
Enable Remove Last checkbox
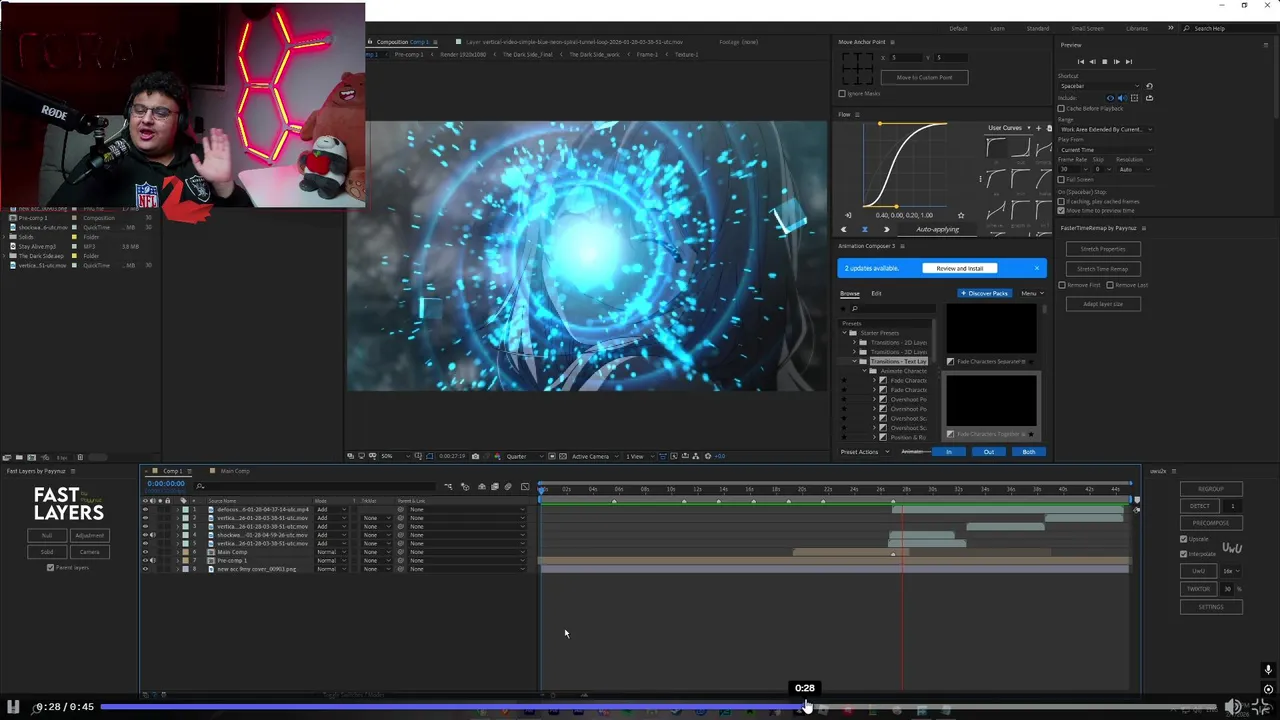(1110, 285)
